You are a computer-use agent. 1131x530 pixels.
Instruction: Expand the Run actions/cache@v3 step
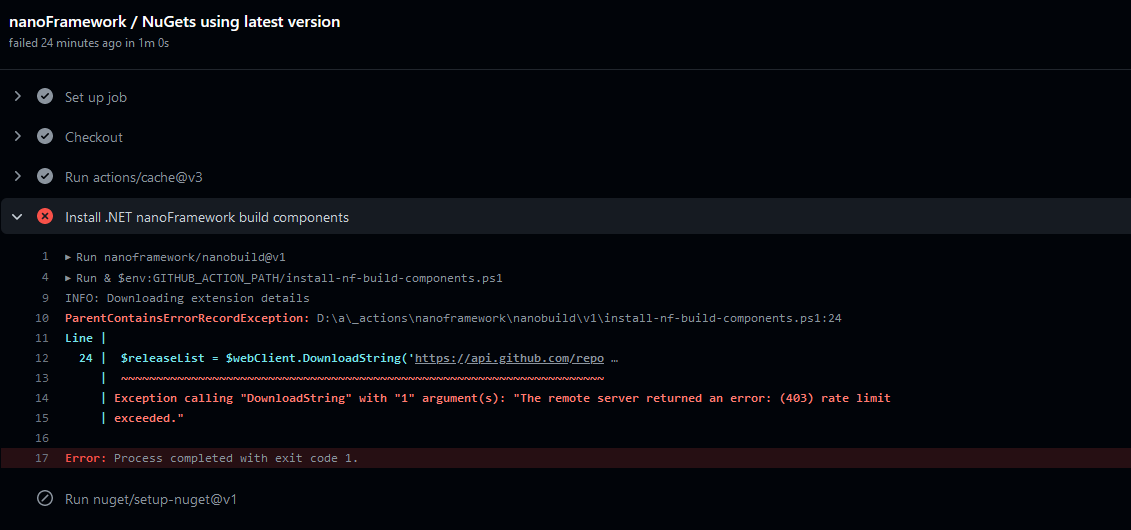coord(18,177)
